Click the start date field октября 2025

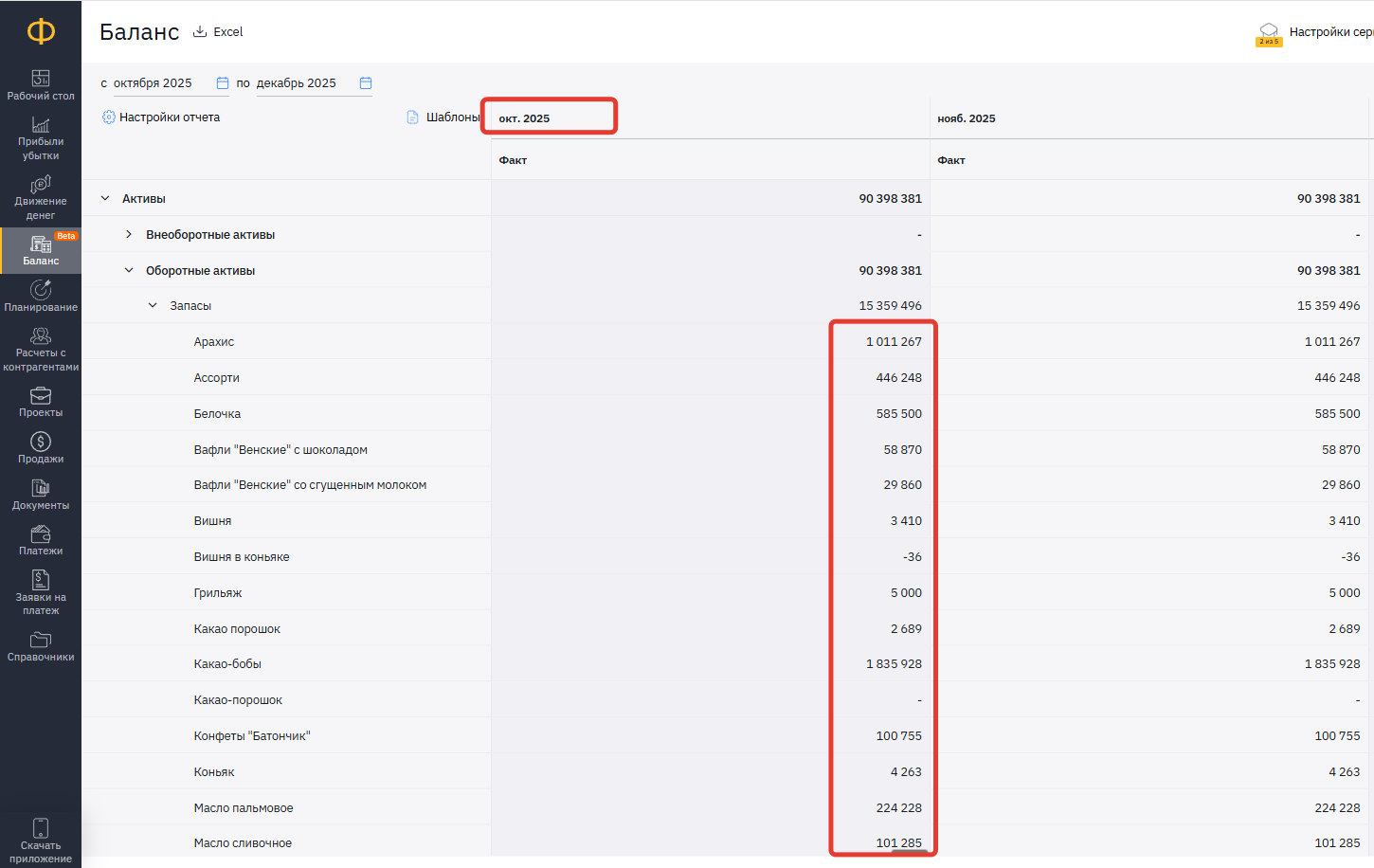point(161,83)
